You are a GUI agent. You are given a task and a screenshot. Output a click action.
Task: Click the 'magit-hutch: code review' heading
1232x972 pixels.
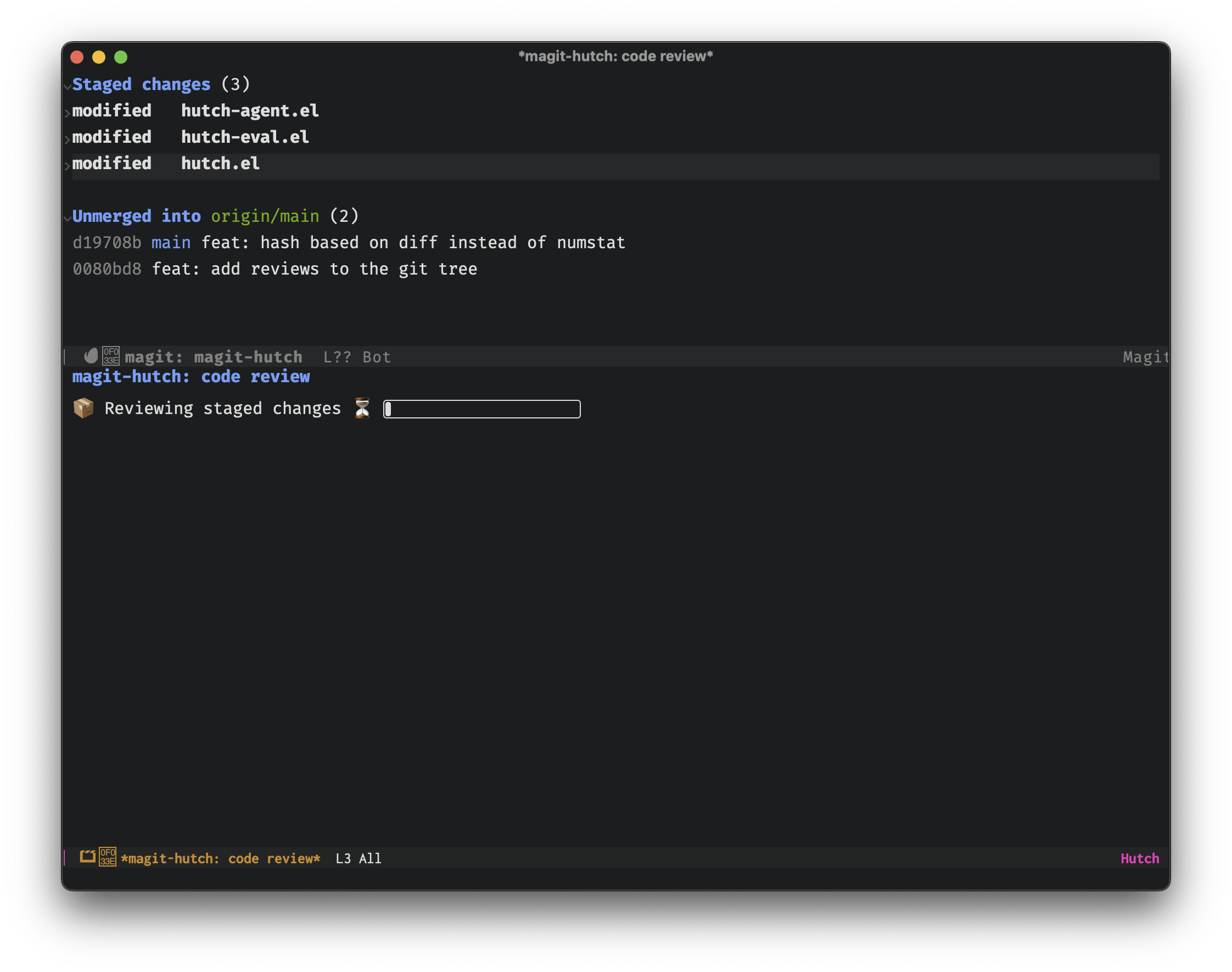[191, 376]
